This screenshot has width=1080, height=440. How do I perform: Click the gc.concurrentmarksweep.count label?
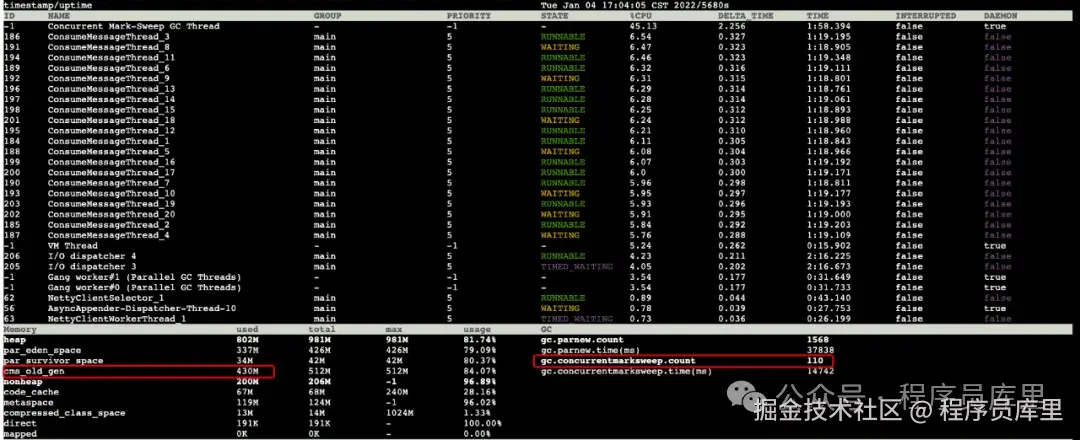point(618,361)
